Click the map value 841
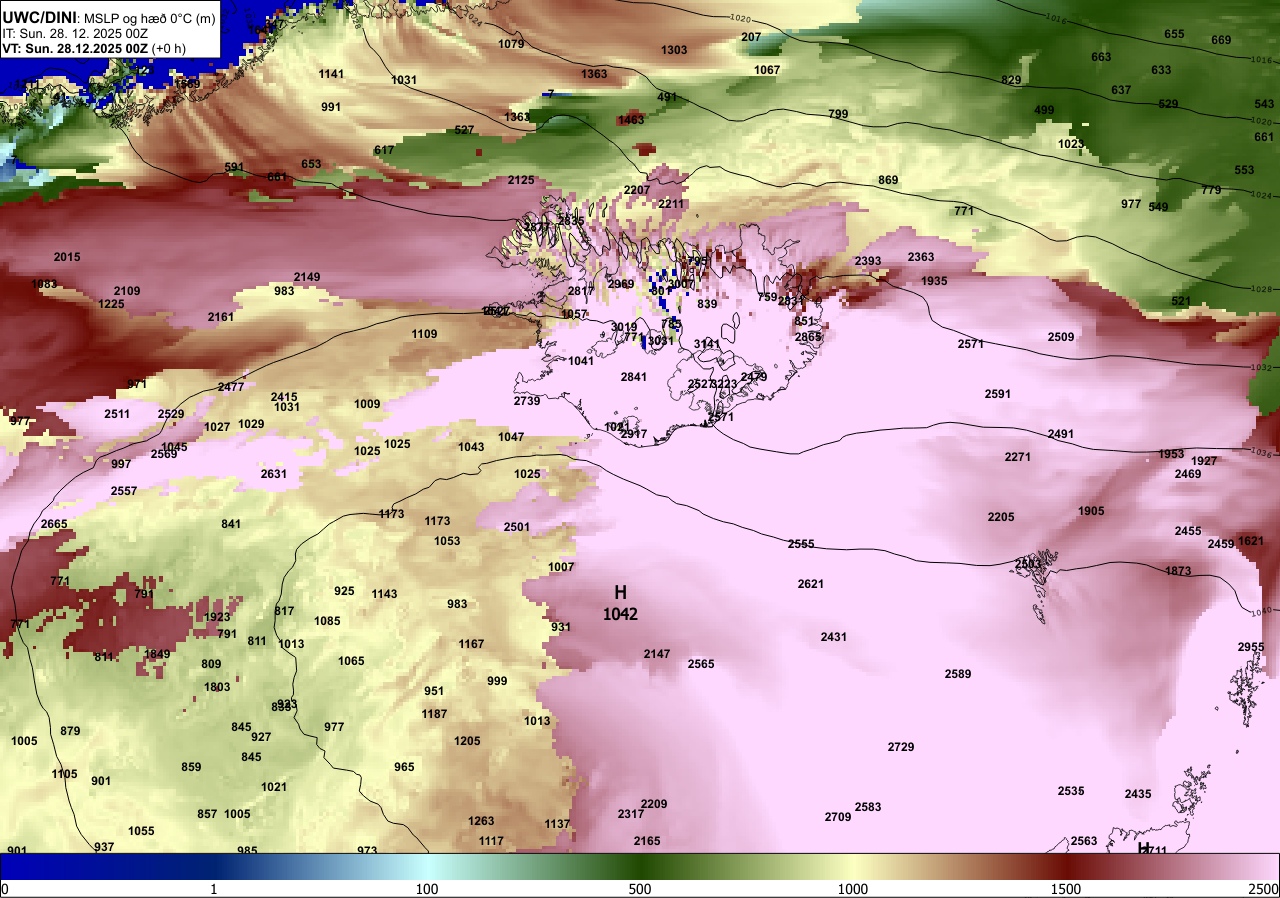This screenshot has width=1280, height=898. point(231,524)
